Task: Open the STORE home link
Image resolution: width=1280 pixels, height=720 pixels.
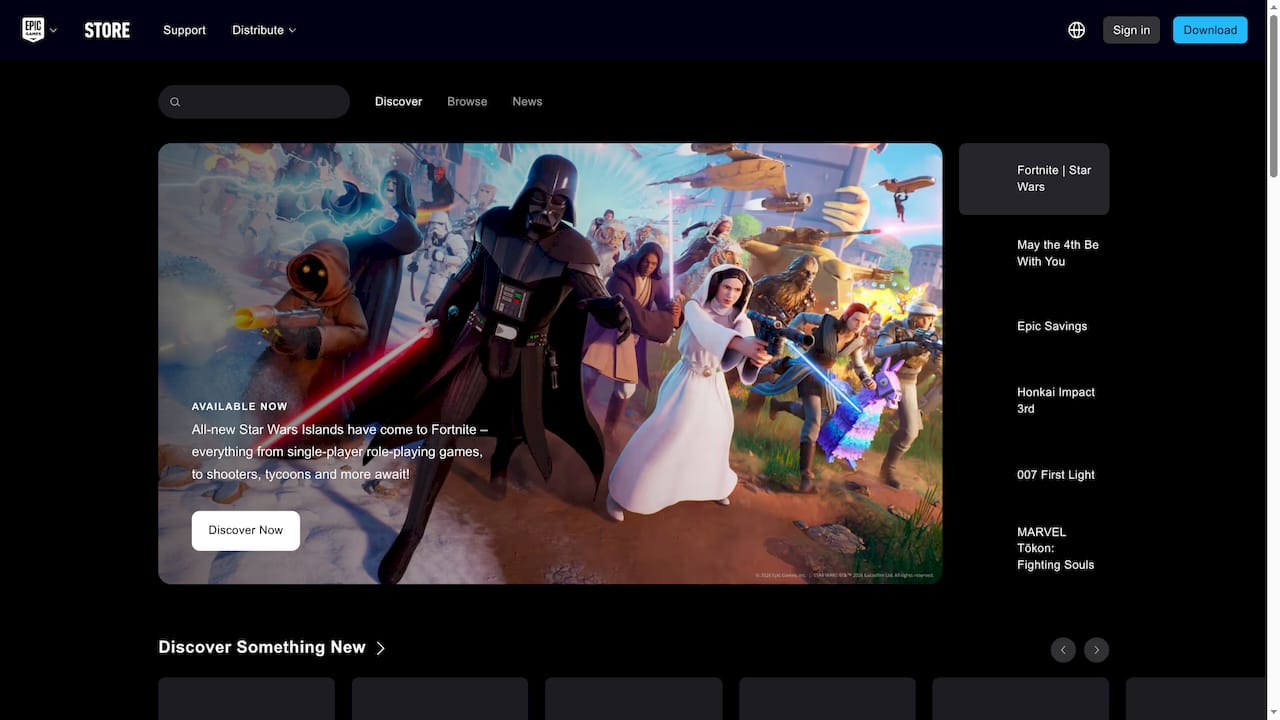Action: click(x=107, y=30)
